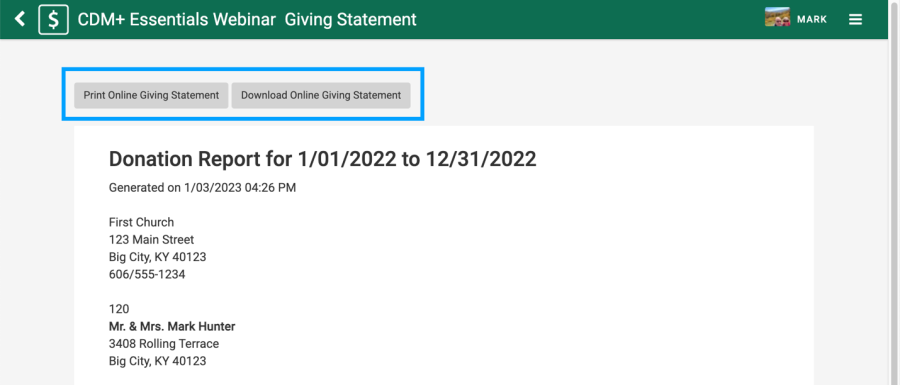Go back using the left chevron arrow
Image resolution: width=900 pixels, height=385 pixels.
click(x=20, y=19)
